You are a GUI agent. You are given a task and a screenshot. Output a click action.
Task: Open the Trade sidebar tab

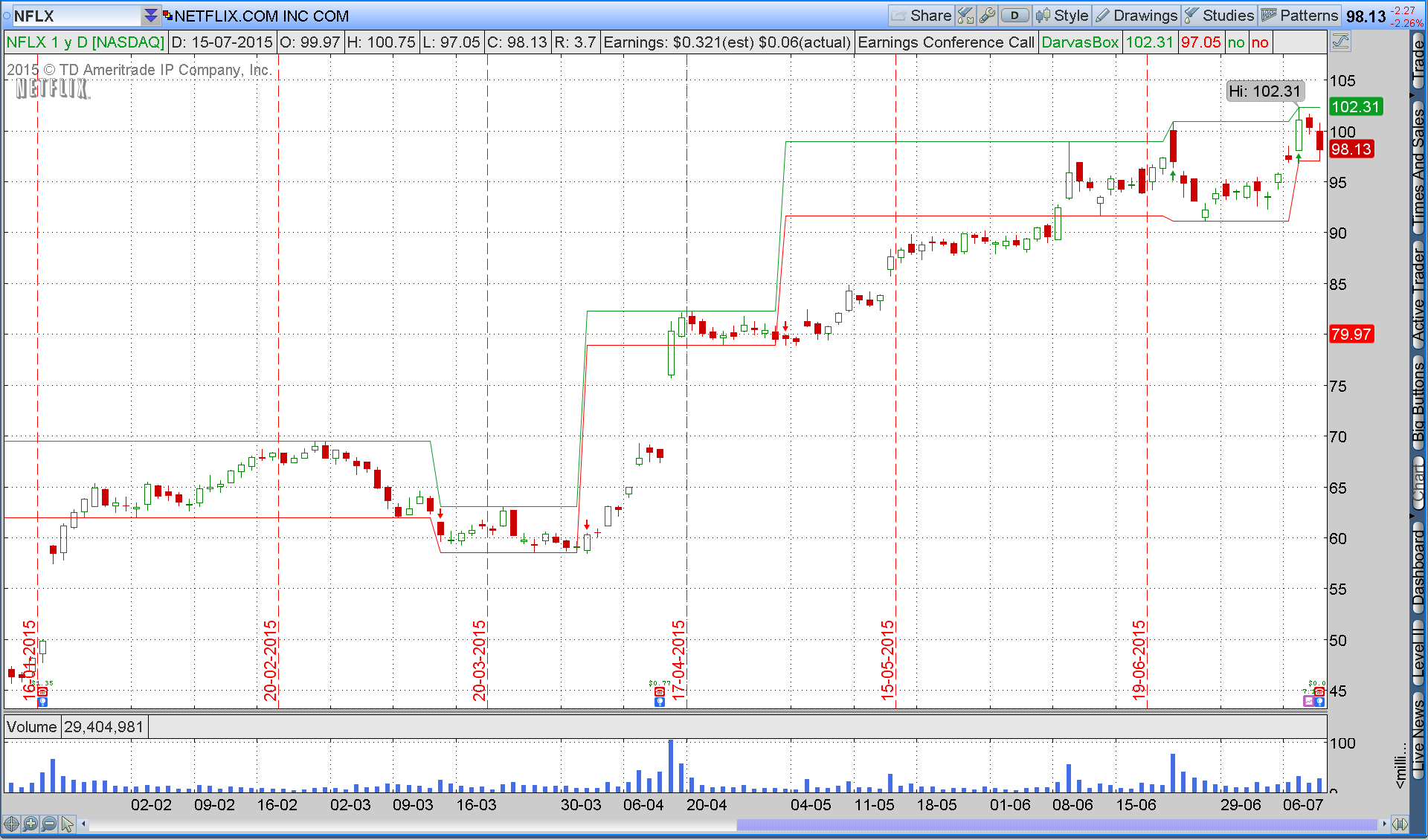pyautogui.click(x=1418, y=61)
